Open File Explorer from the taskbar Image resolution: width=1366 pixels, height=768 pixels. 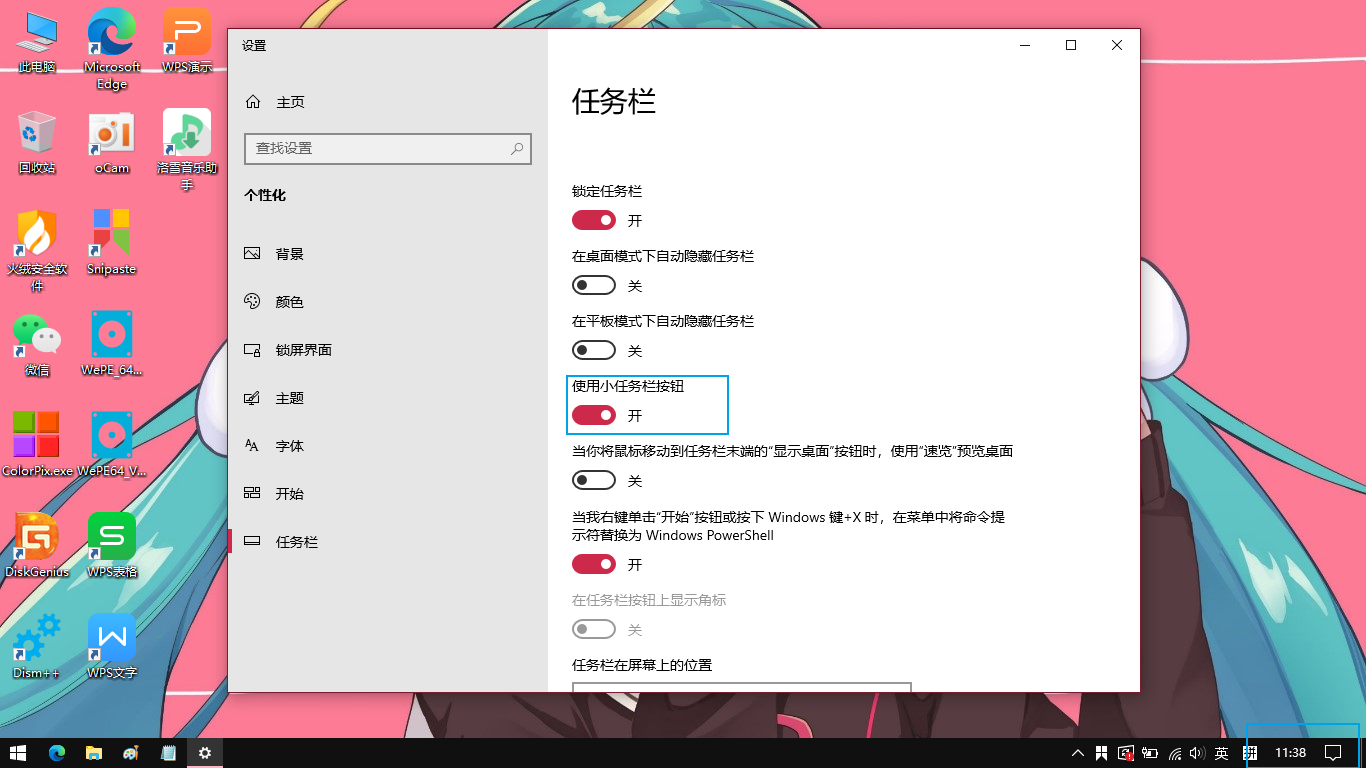(x=94, y=753)
